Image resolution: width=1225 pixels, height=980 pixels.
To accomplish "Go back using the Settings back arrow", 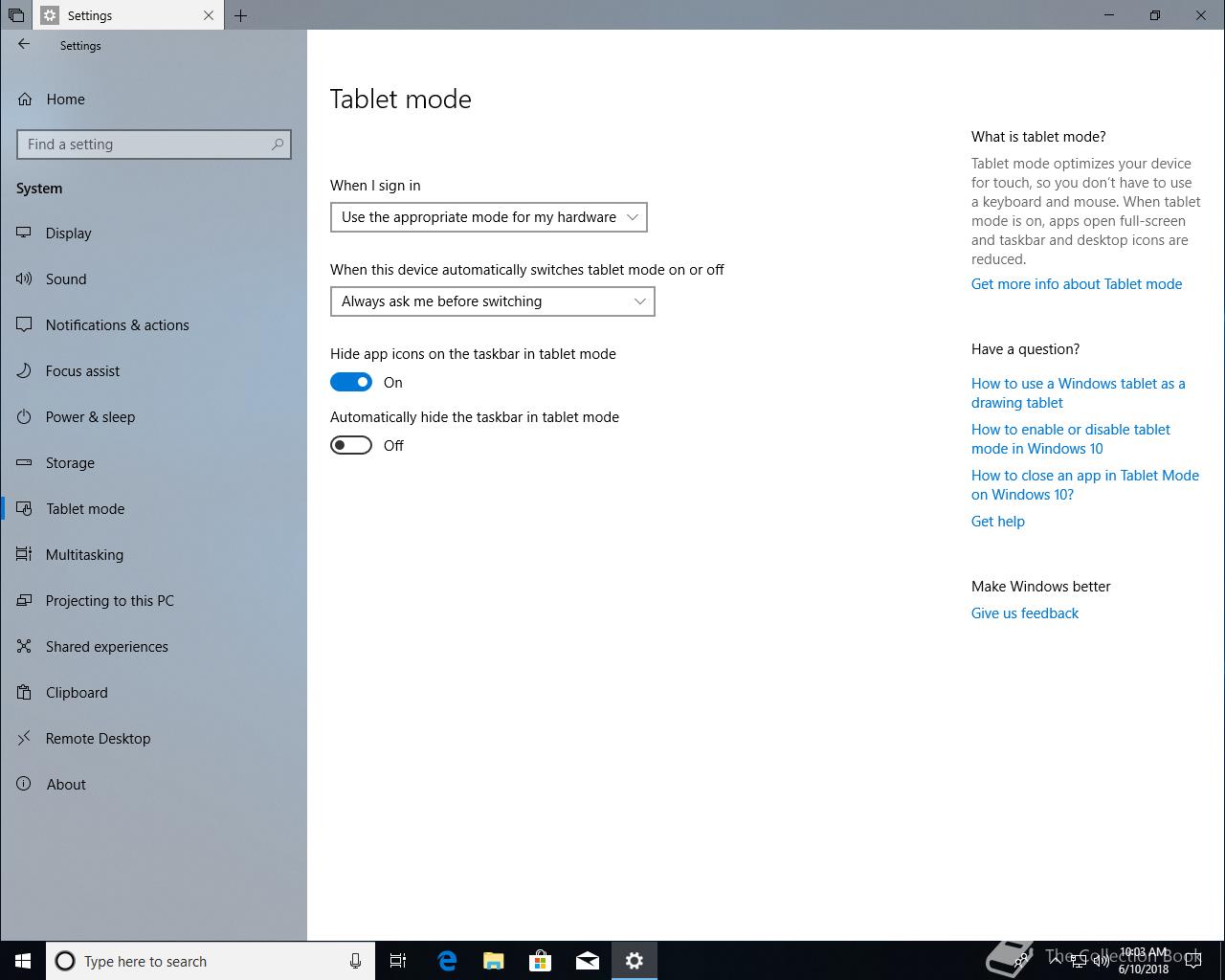I will [24, 44].
